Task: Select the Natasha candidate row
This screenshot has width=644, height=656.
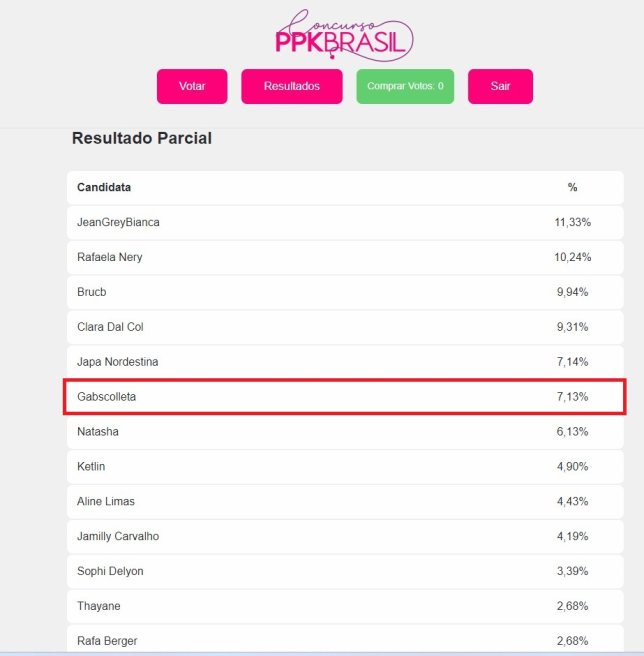Action: [345, 431]
